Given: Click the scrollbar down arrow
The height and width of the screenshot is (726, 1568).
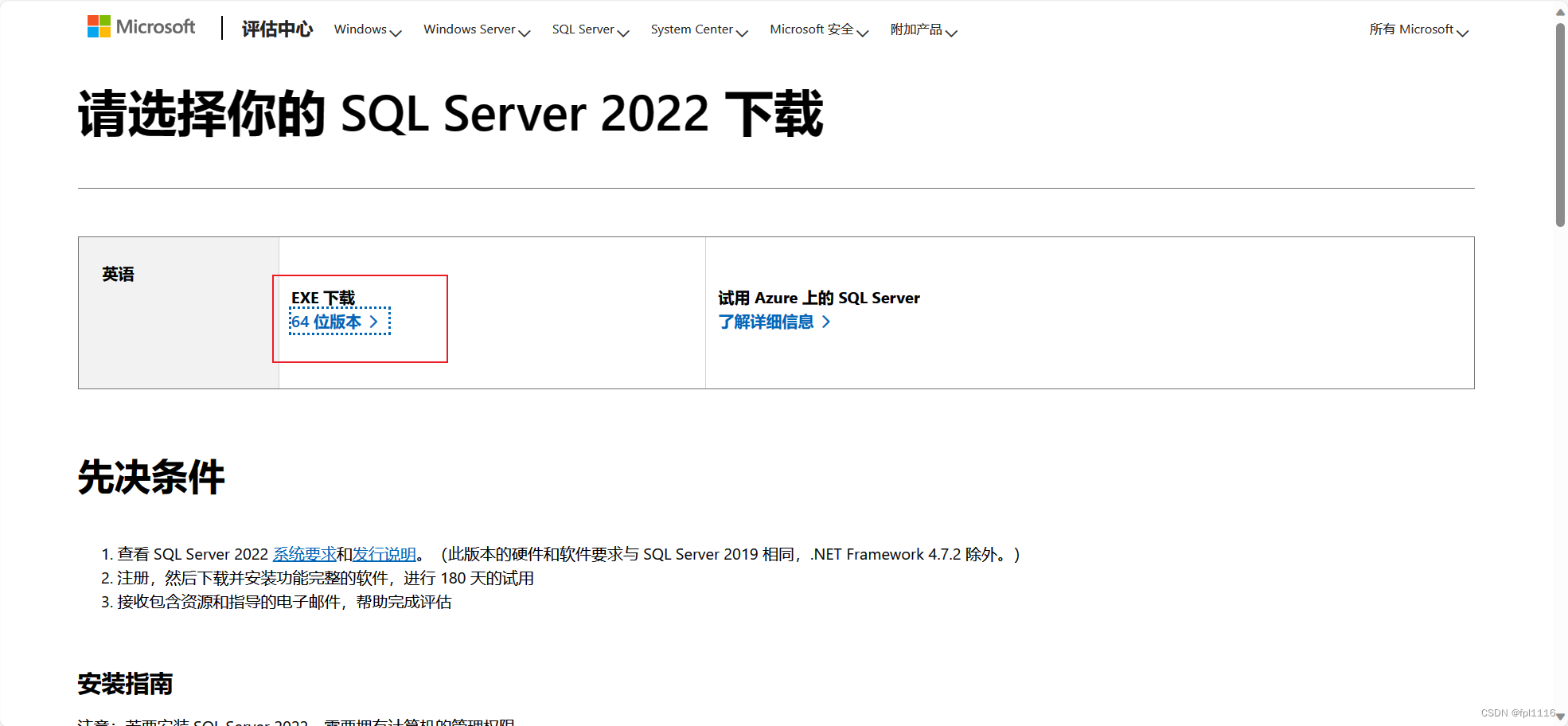Looking at the screenshot, I should coord(1560,716).
